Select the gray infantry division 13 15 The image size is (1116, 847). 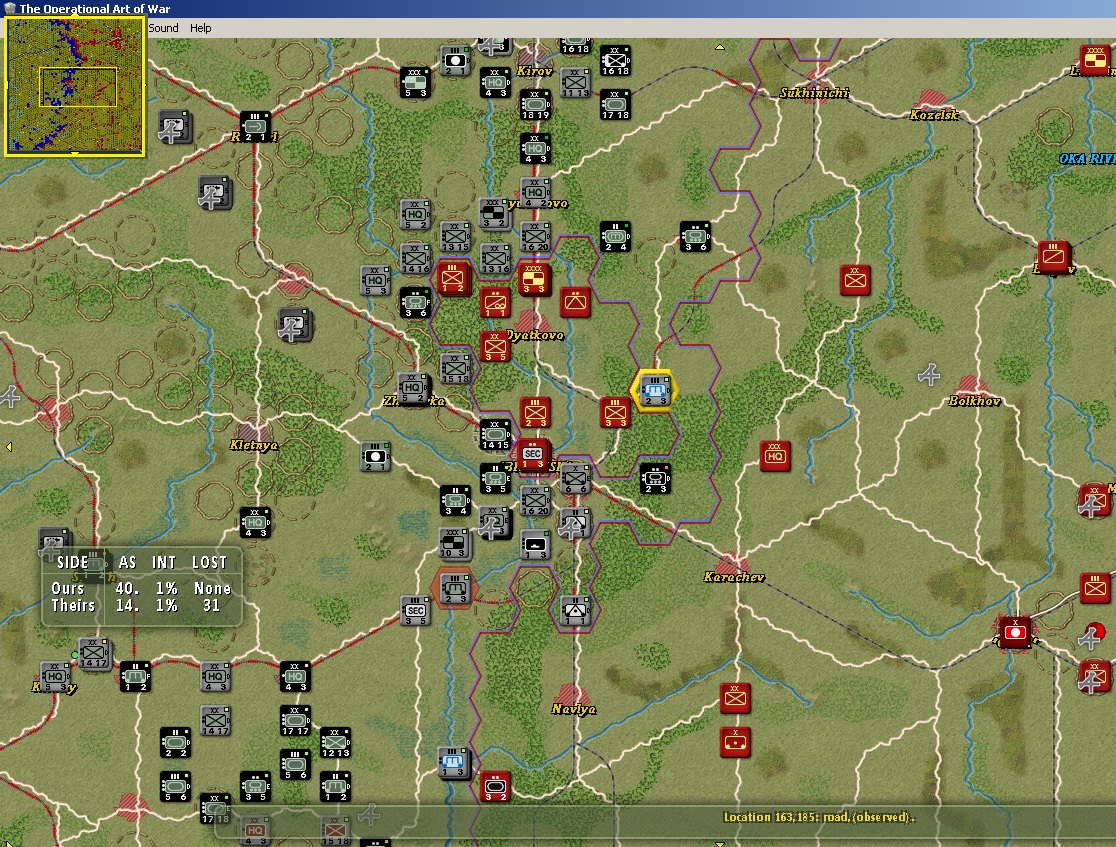[455, 237]
